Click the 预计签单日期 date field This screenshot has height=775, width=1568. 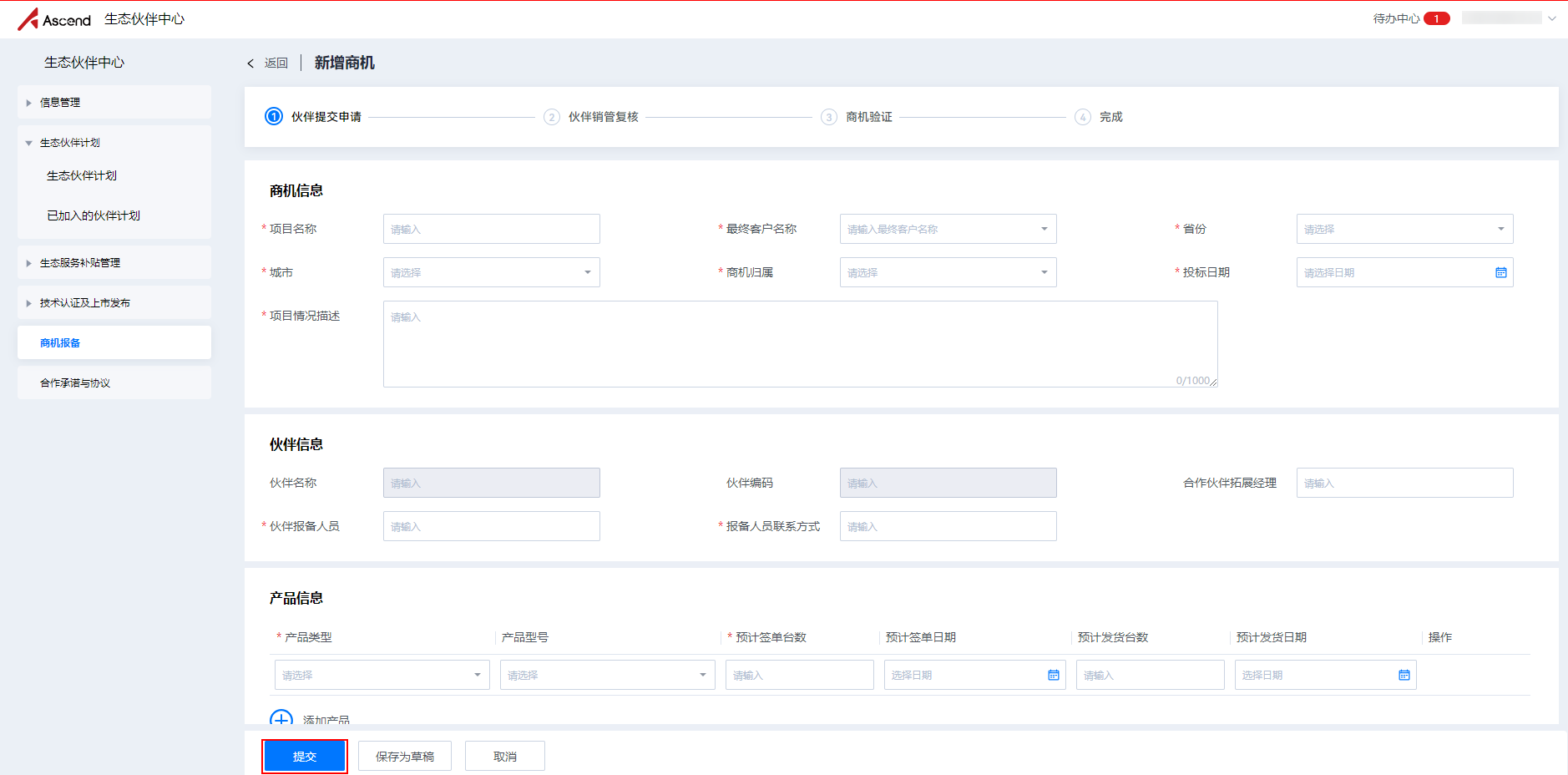(974, 675)
